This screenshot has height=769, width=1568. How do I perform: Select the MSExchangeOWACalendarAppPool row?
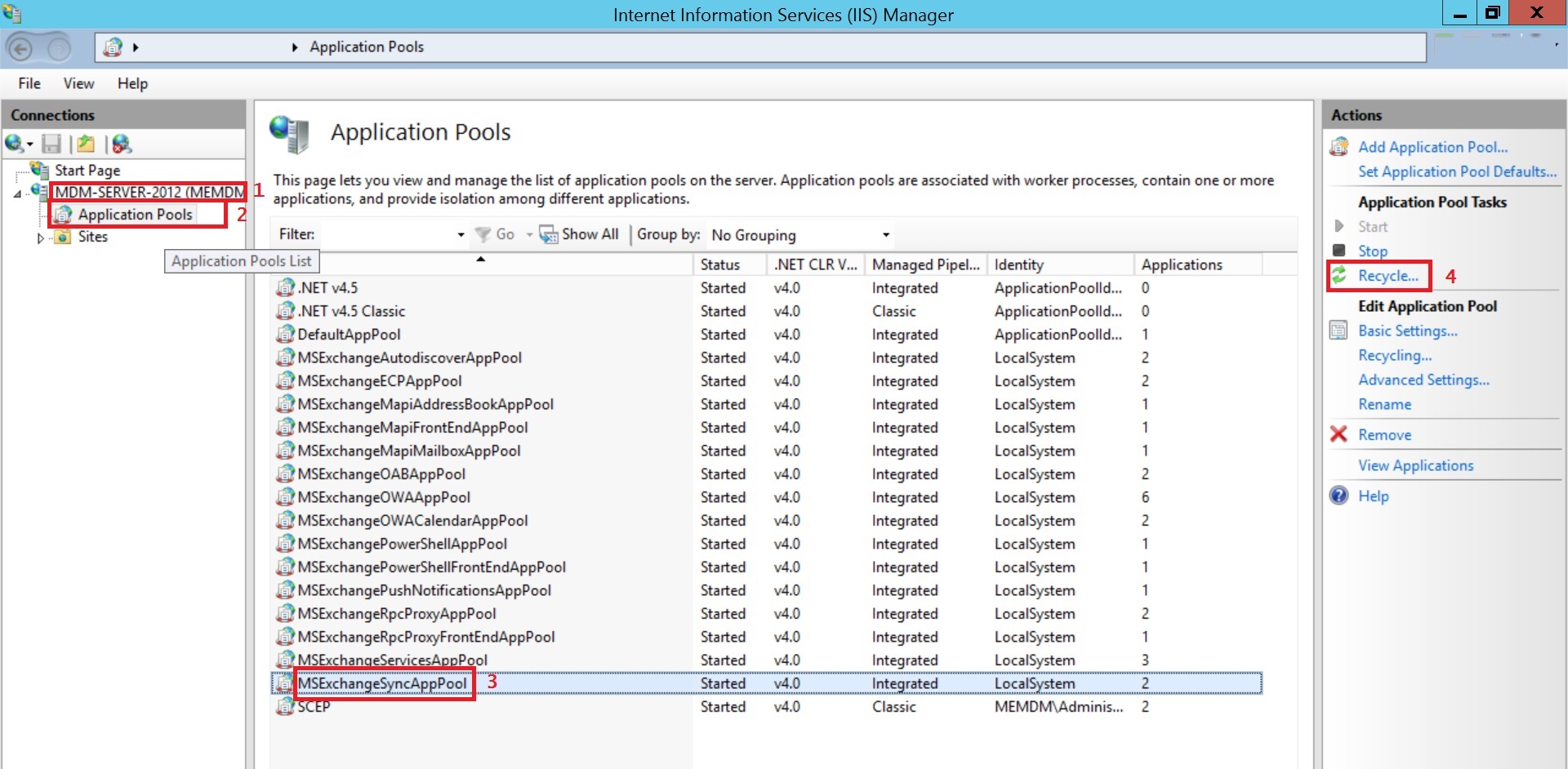coord(766,520)
